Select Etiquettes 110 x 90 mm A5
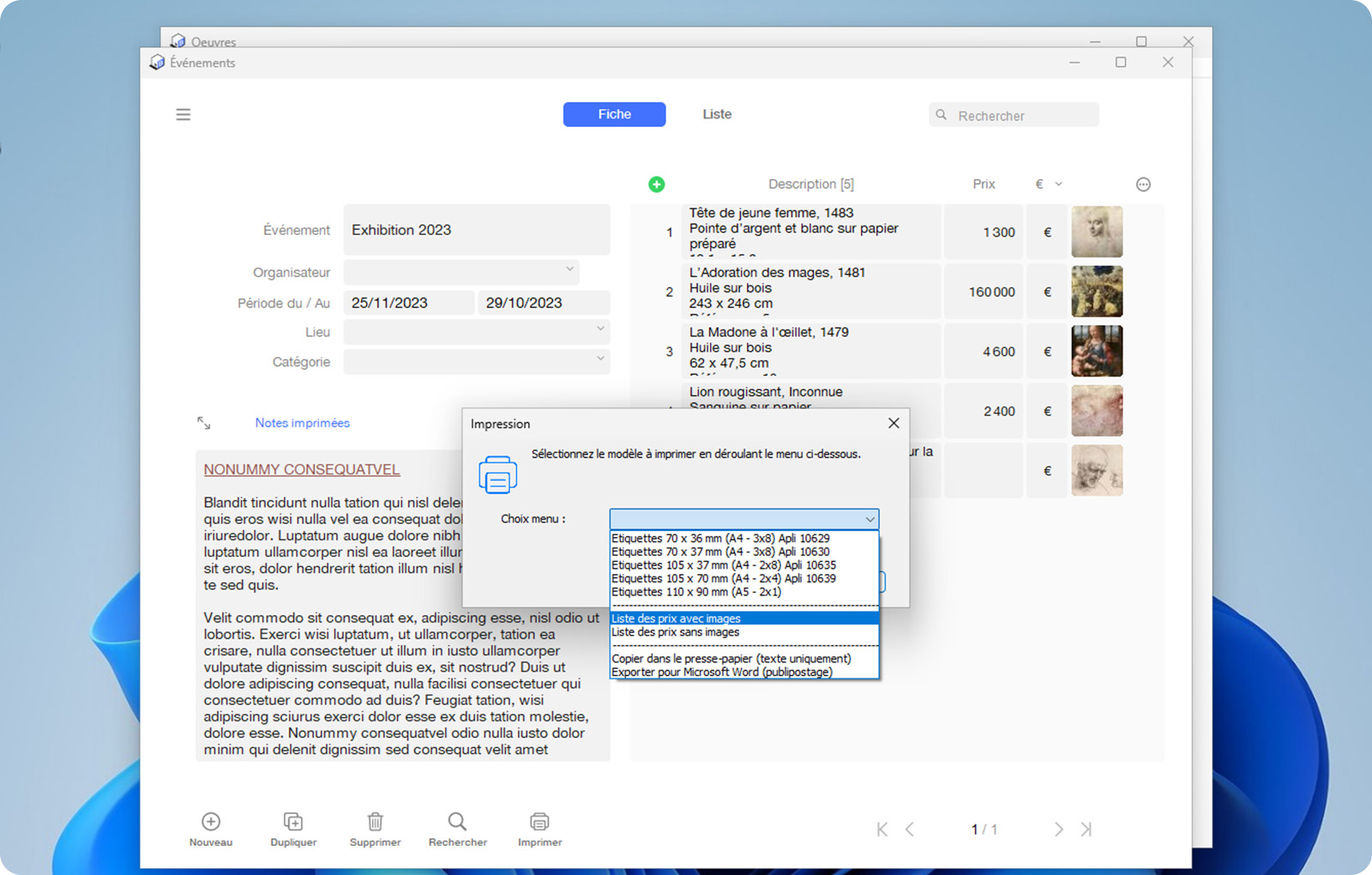The width and height of the screenshot is (1372, 875). [x=744, y=592]
